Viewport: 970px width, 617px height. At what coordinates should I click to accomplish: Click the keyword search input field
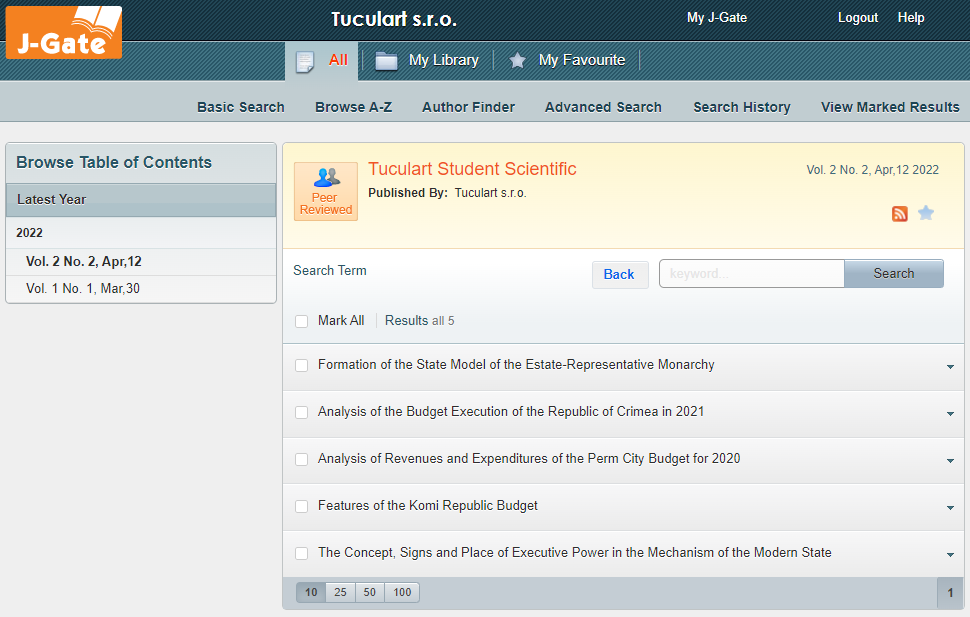click(x=751, y=274)
